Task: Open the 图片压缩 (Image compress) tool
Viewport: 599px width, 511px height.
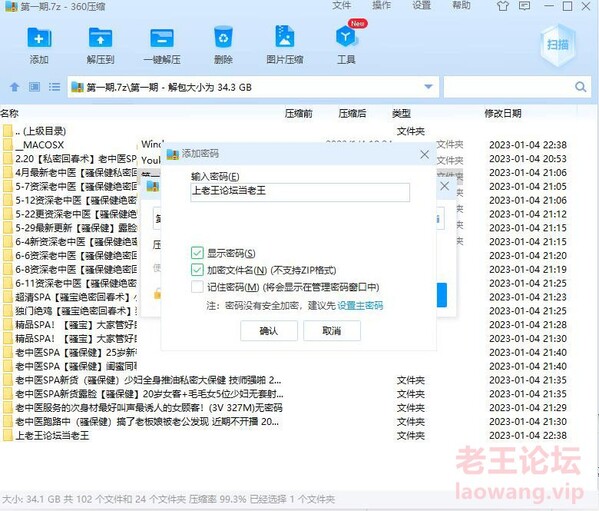Action: 285,37
